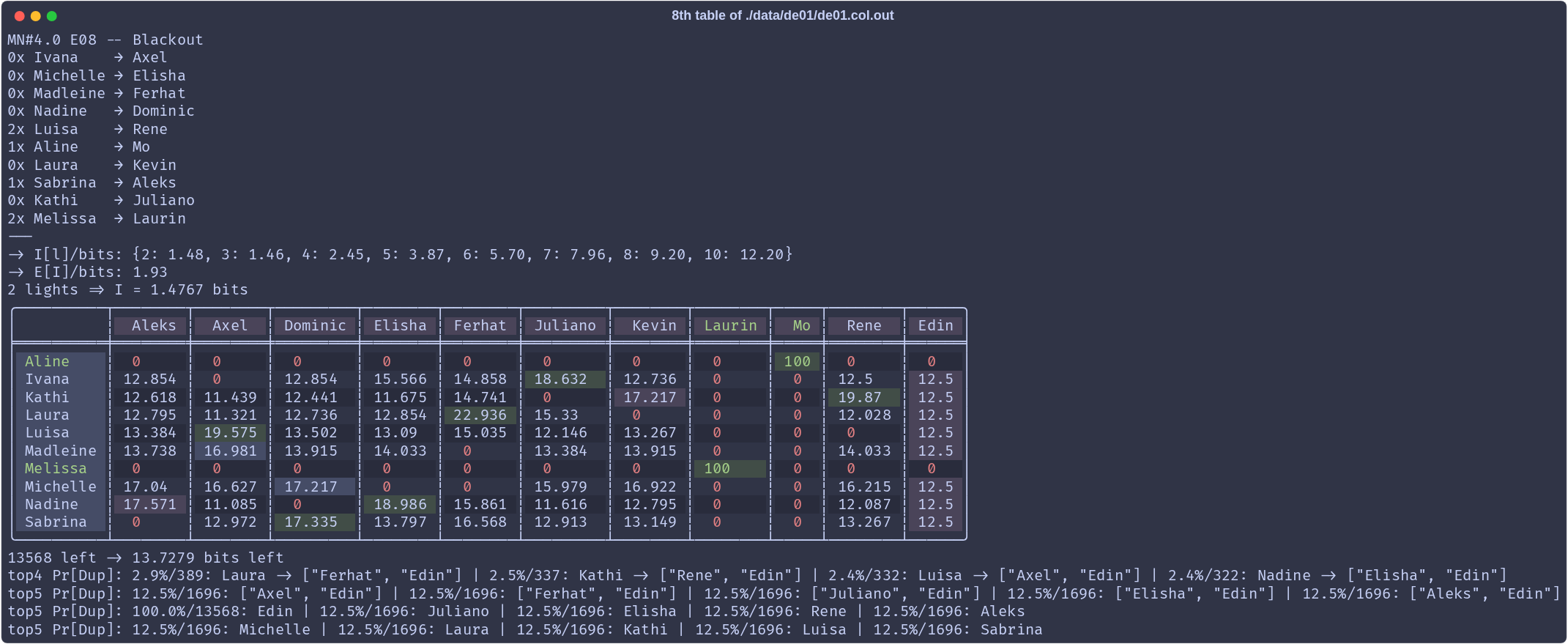The image size is (1568, 644).
Task: Click the '16.981' cell for Madleine
Action: (x=230, y=451)
